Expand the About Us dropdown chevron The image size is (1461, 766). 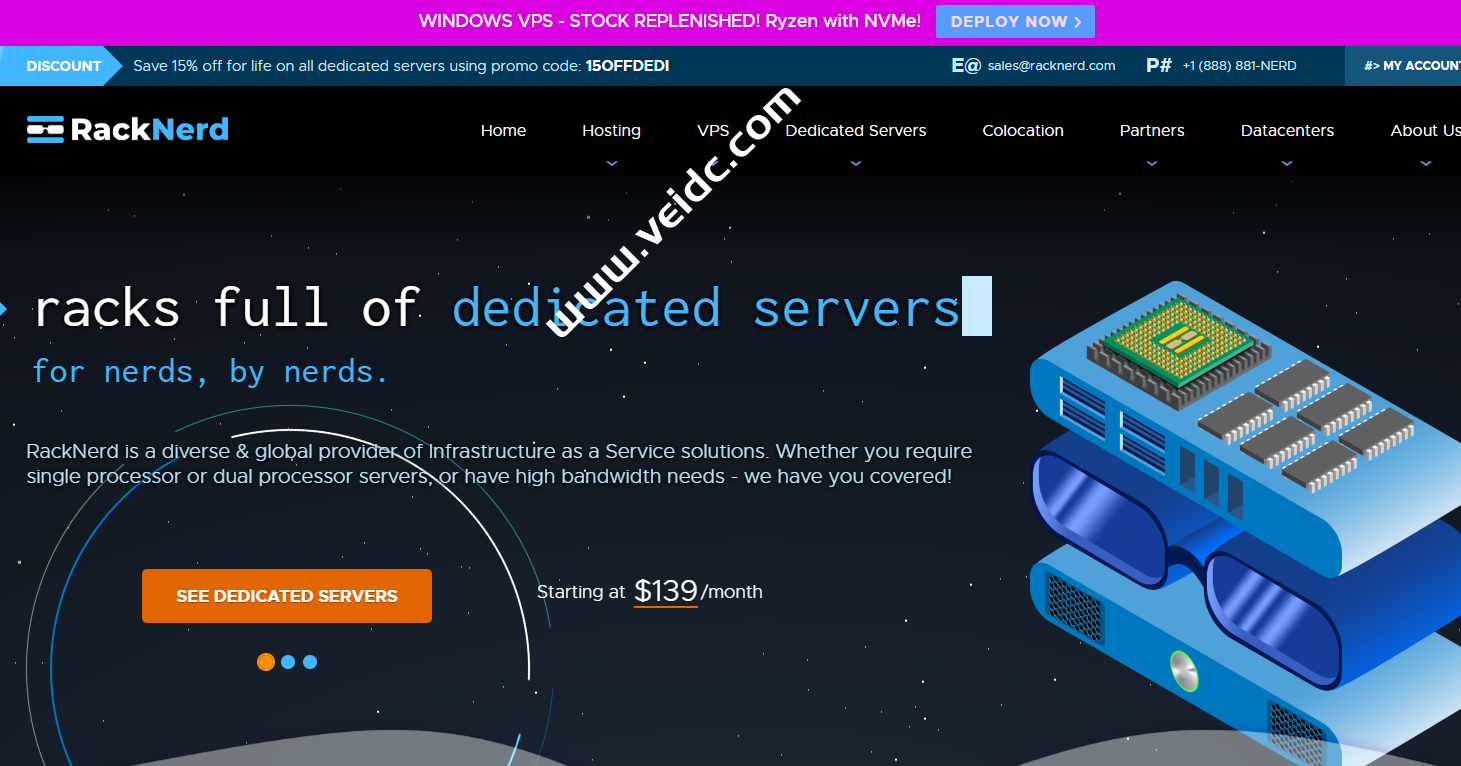(x=1426, y=163)
